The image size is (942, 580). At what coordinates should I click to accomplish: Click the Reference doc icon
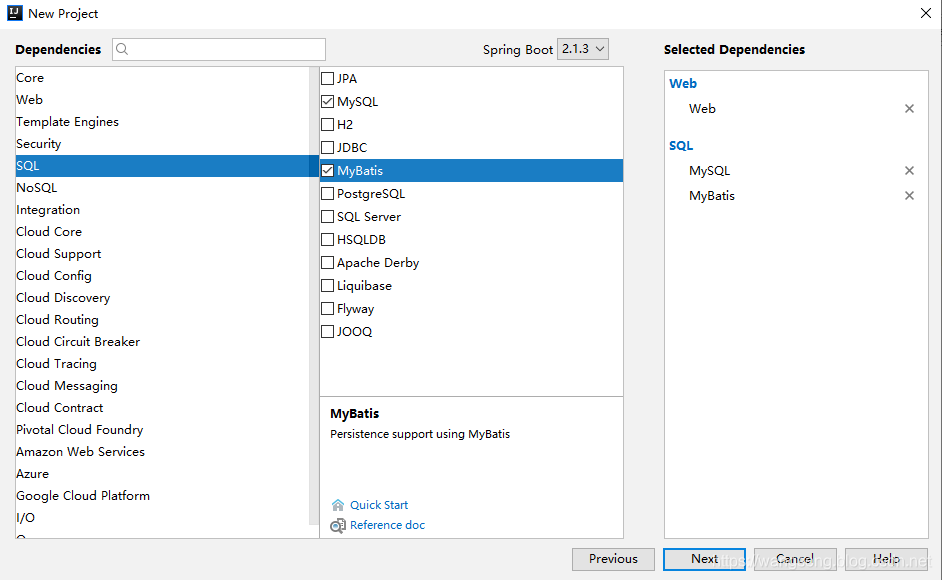point(338,525)
